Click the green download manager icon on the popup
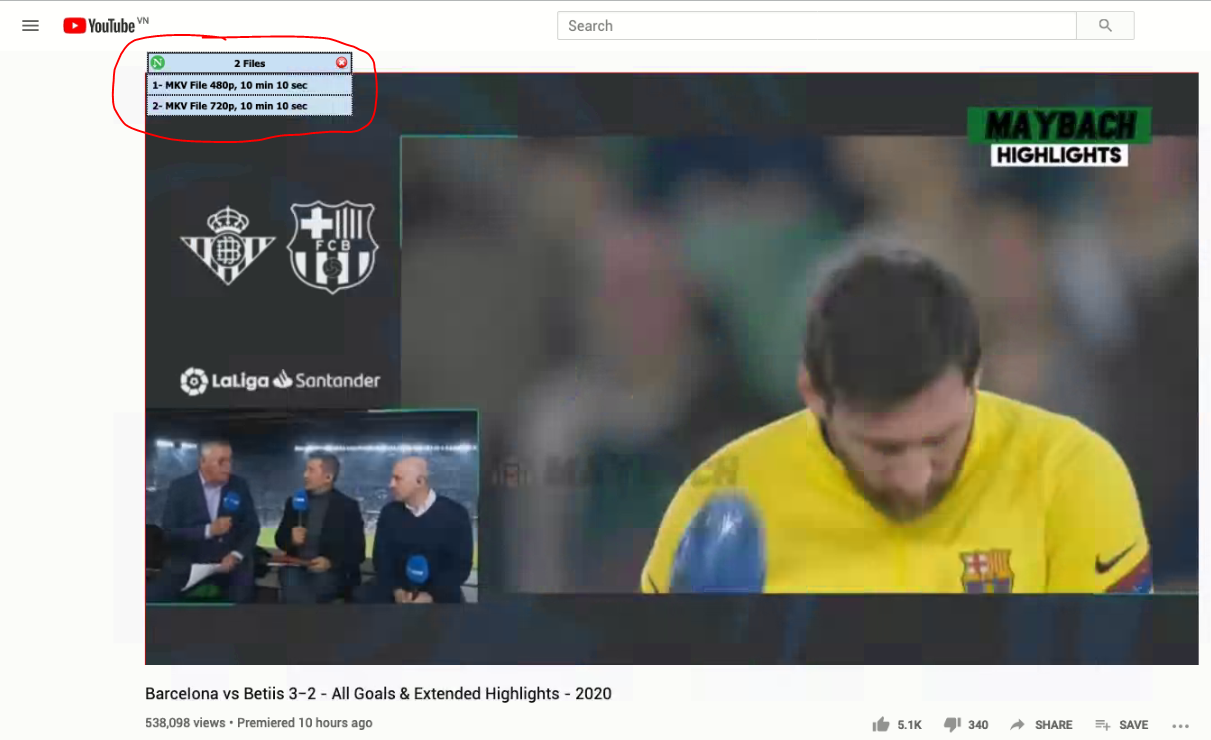The image size is (1211, 740). tap(156, 63)
